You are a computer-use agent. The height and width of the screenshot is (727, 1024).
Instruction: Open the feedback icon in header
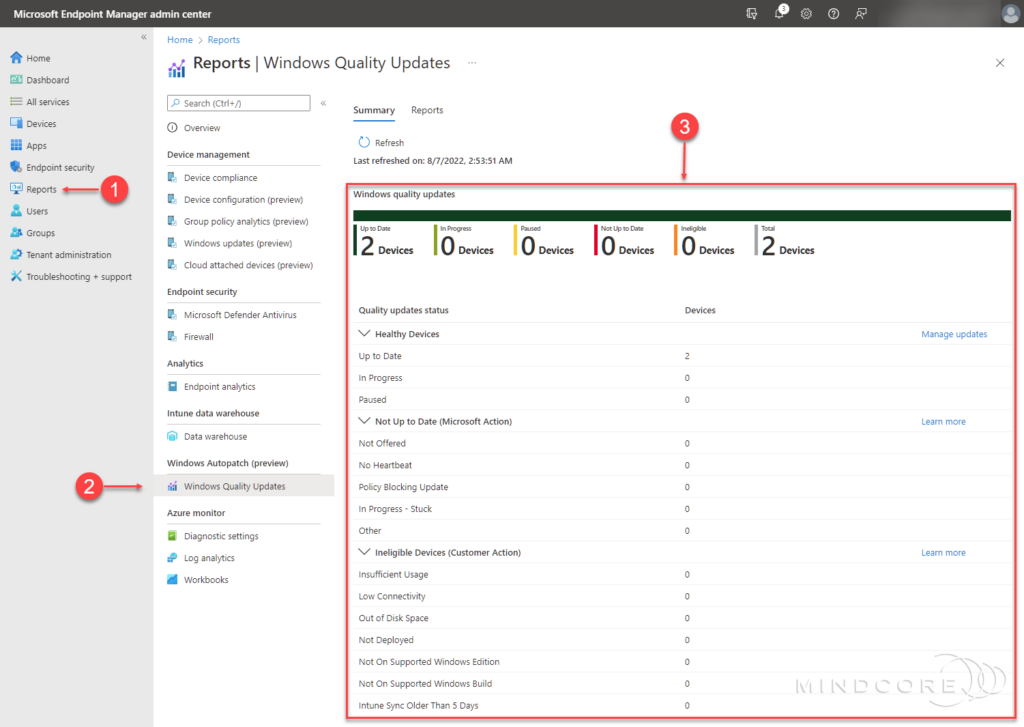pos(860,14)
